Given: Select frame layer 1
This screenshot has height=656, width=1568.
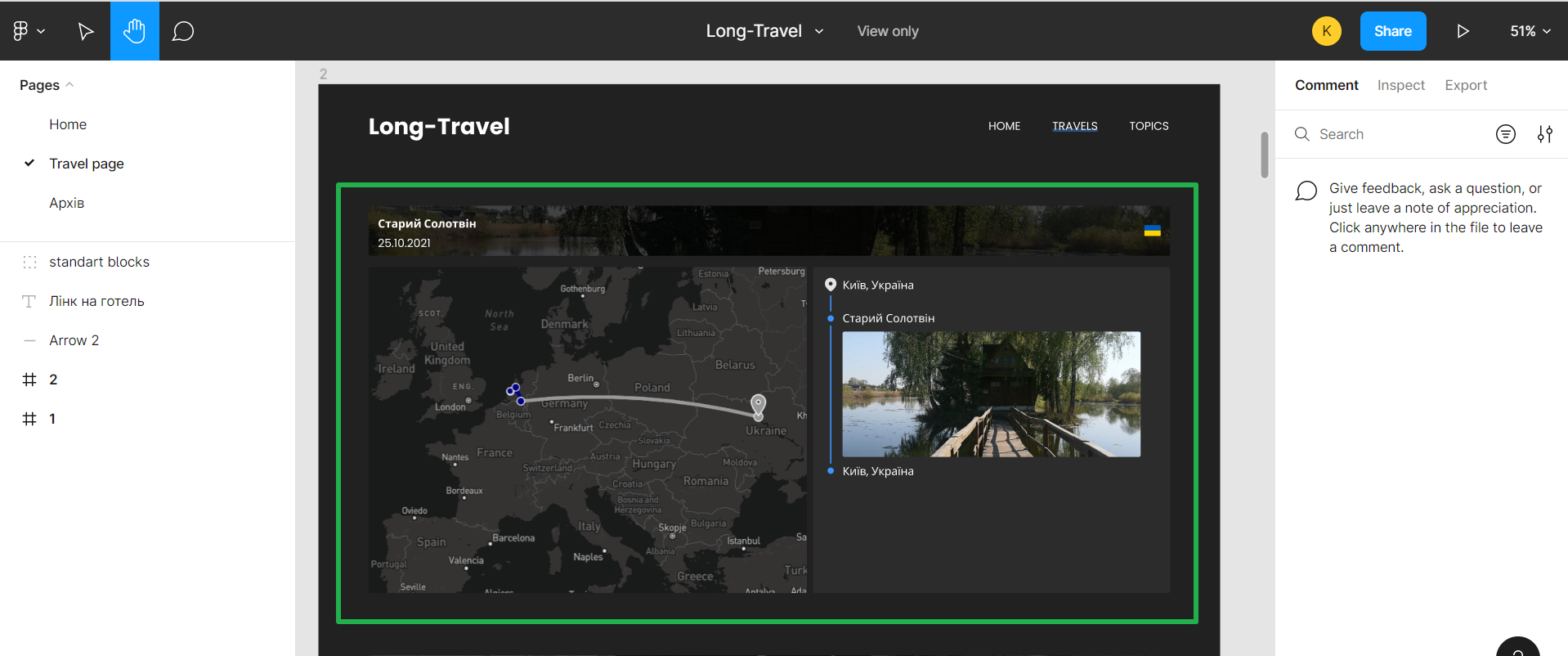Looking at the screenshot, I should coord(52,419).
